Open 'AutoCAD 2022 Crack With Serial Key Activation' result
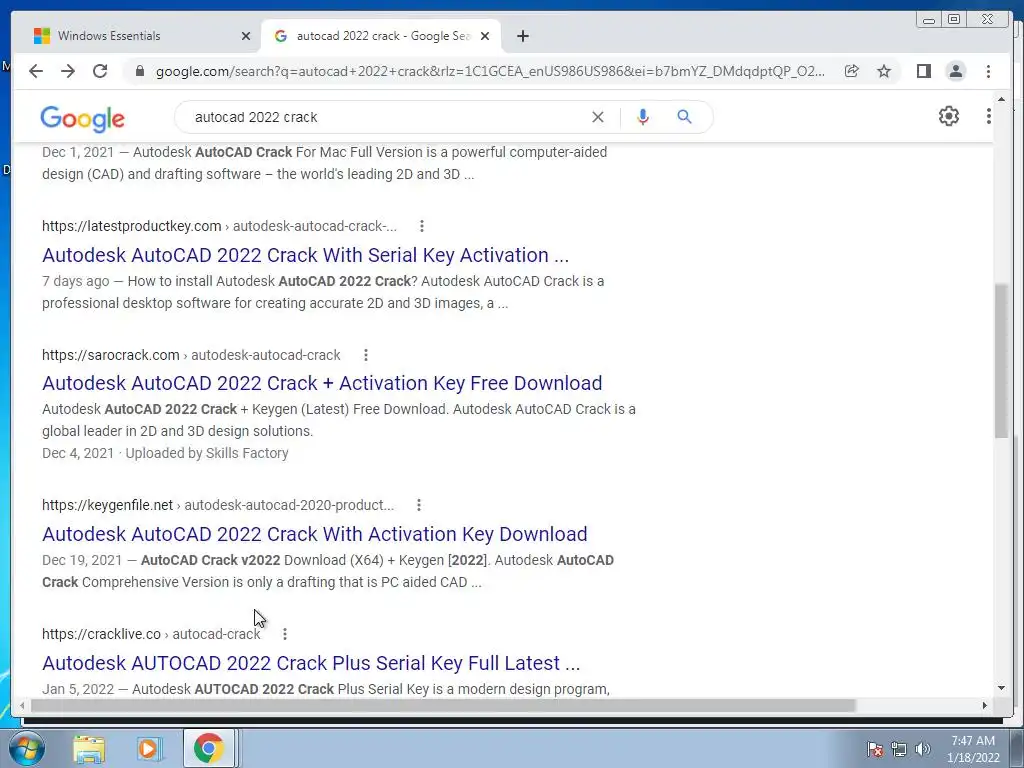This screenshot has height=768, width=1024. tap(306, 255)
